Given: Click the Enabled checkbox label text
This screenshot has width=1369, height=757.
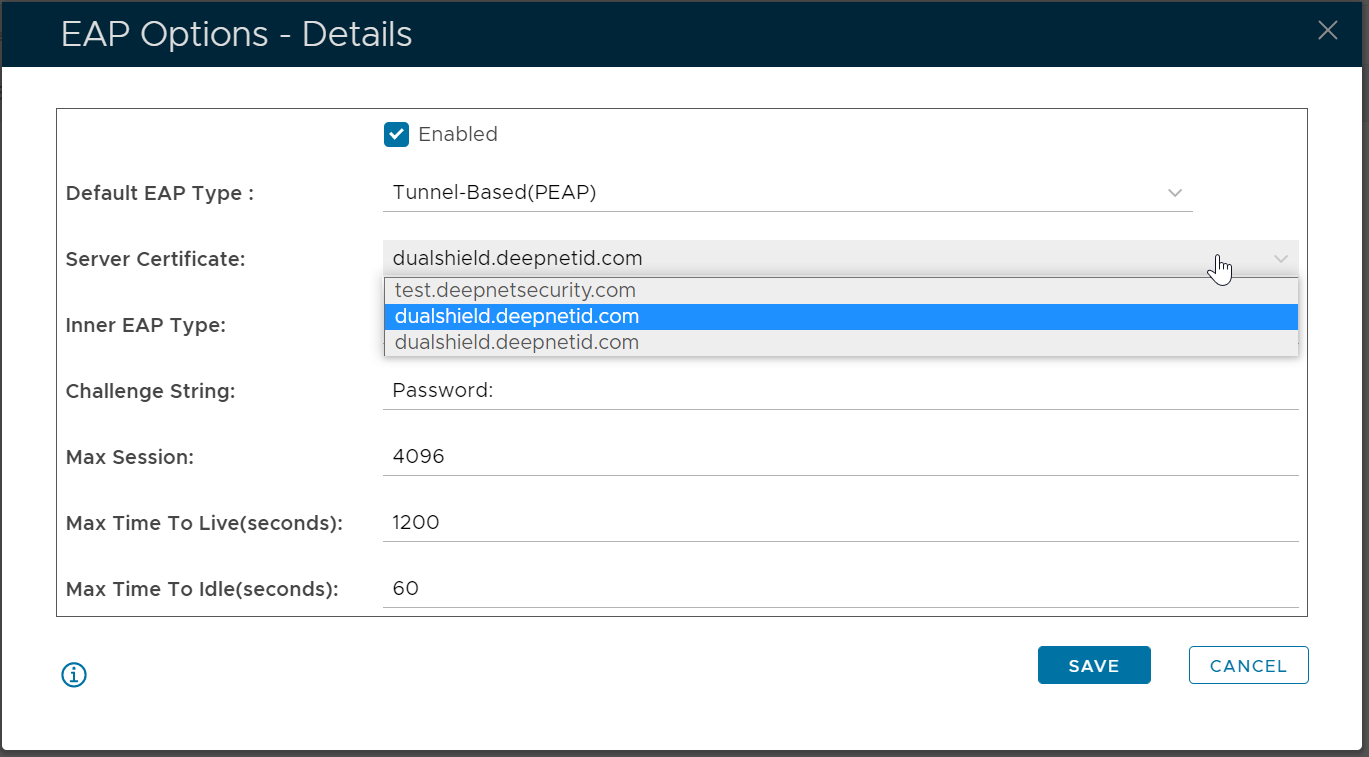Looking at the screenshot, I should click(457, 134).
